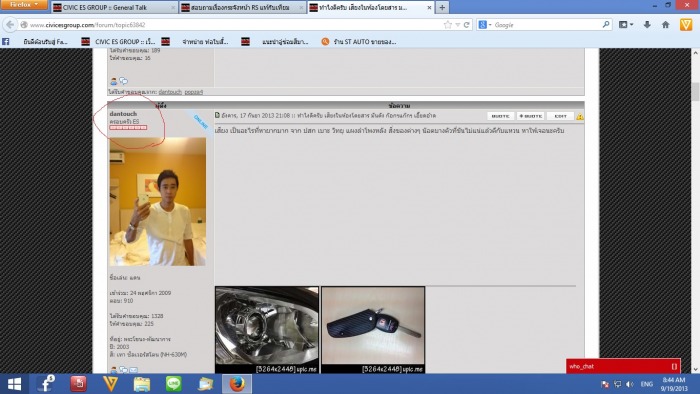
Task: Open the second username in thanks list
Action: [194, 92]
